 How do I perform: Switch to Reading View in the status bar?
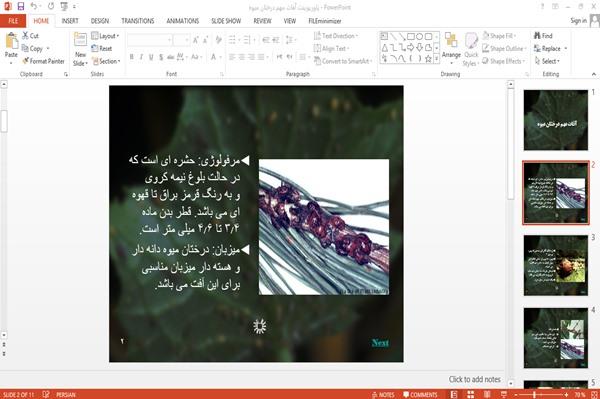[487, 394]
